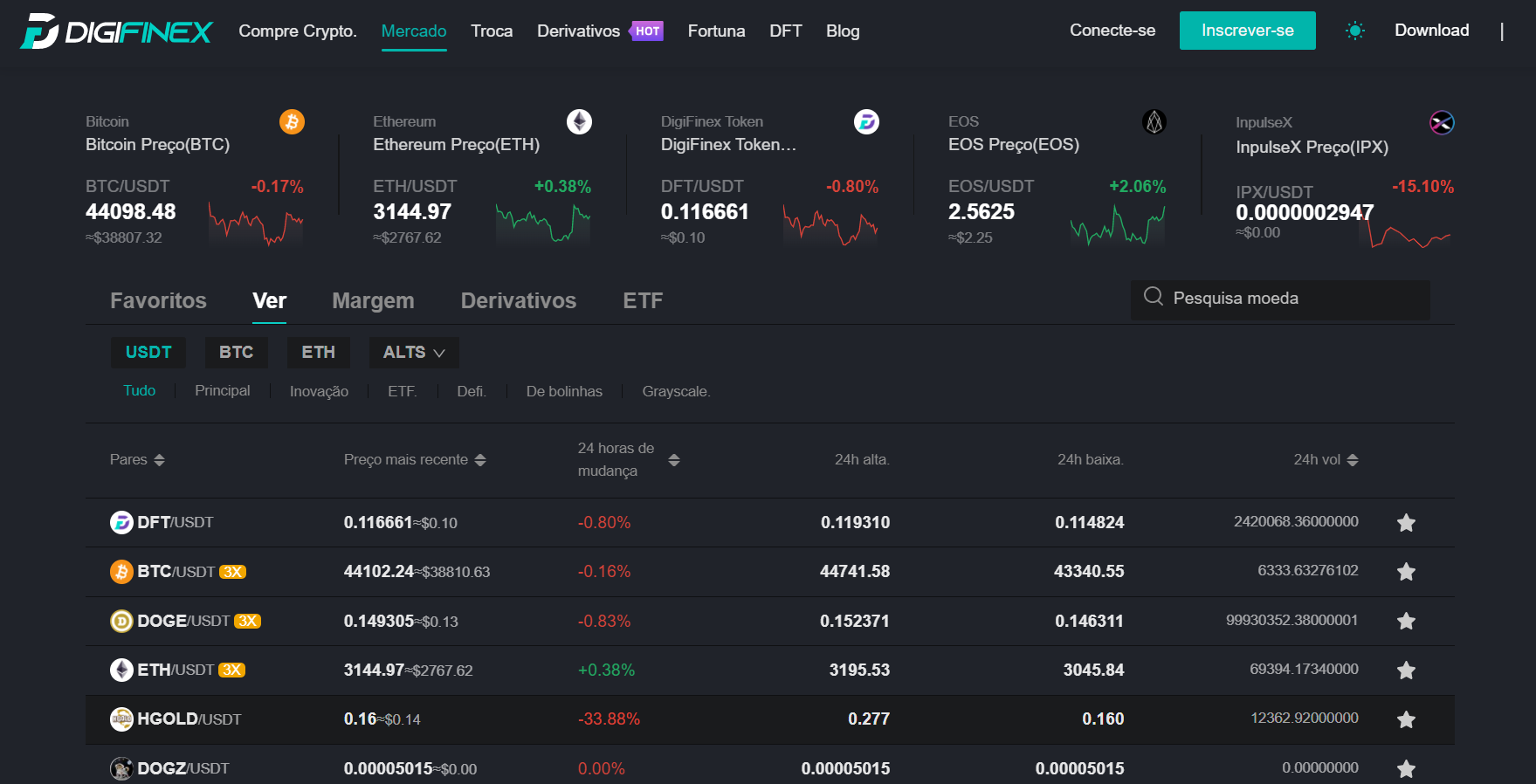Open the DFT/USDT sparkline chart
The image size is (1536, 784).
click(830, 225)
